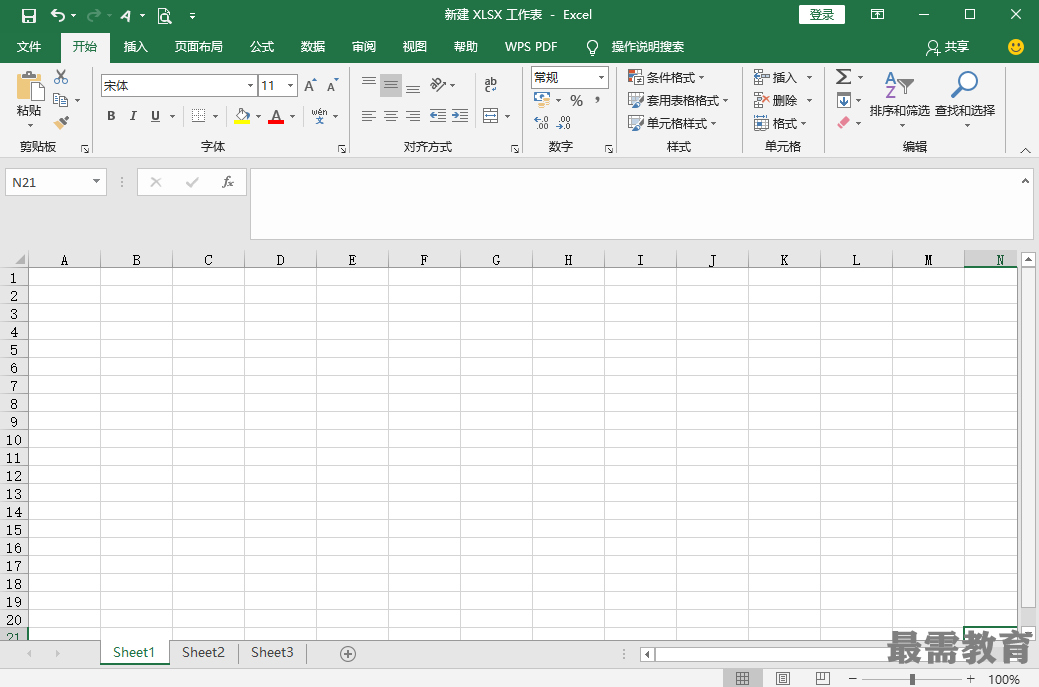Search in 操作说明搜索 tell me box
The width and height of the screenshot is (1039, 687).
point(647,47)
